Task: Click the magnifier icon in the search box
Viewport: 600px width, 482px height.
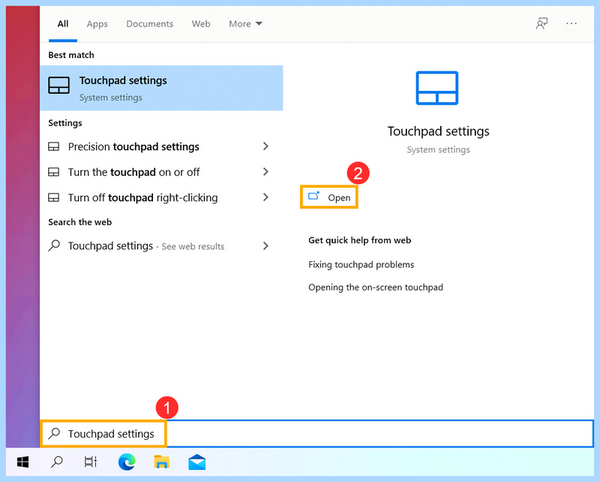Action: coord(54,433)
